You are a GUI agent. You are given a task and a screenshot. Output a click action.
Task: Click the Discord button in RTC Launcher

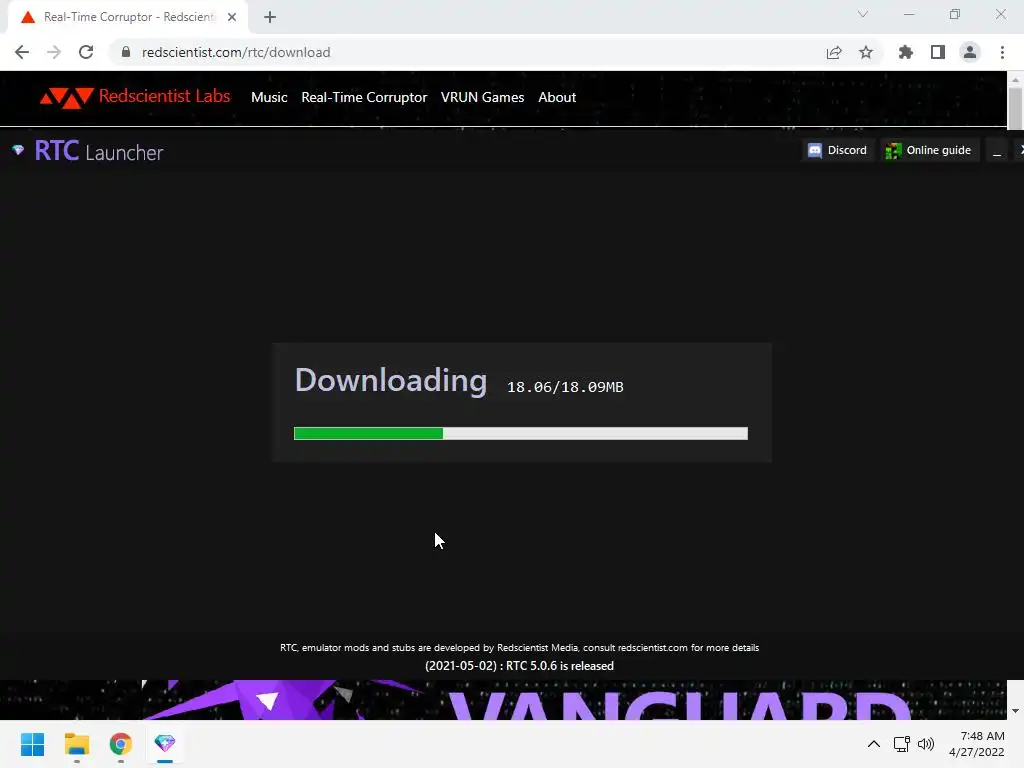837,150
